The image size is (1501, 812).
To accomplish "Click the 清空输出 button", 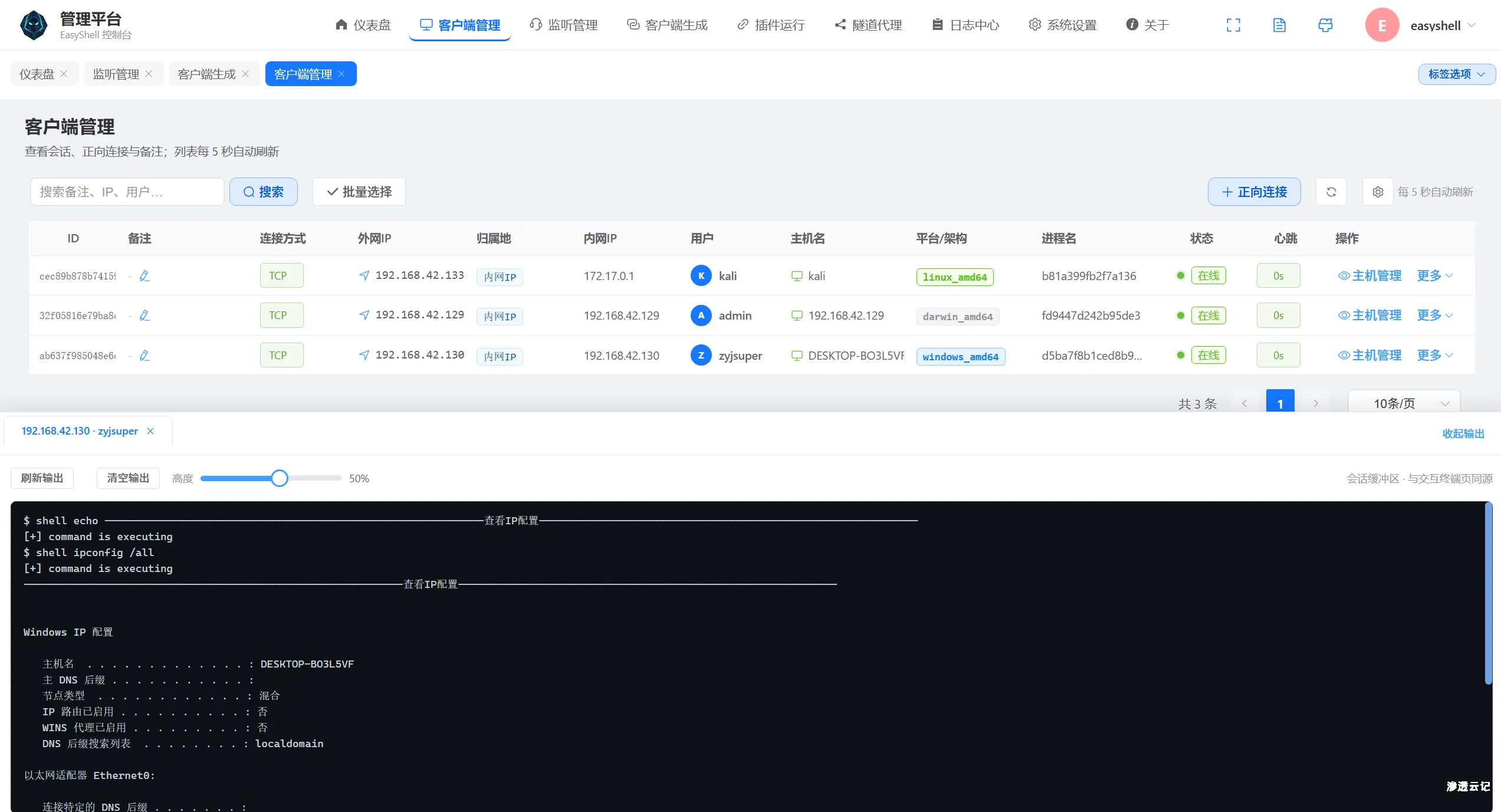I will point(128,478).
